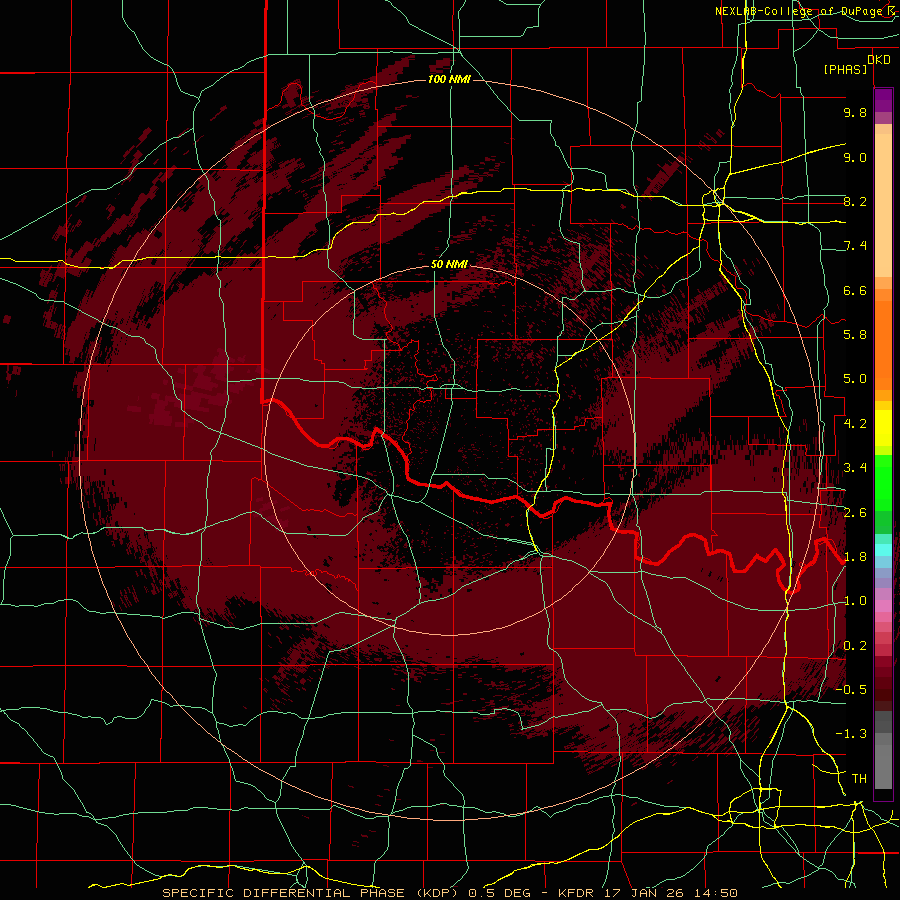The width and height of the screenshot is (900, 900).
Task: Click the [PHAS] units label
Action: (845, 69)
